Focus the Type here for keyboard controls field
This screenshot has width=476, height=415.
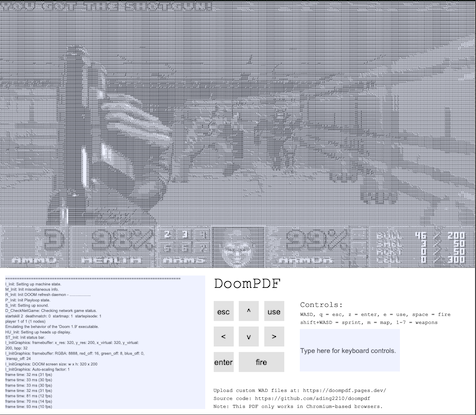[350, 350]
